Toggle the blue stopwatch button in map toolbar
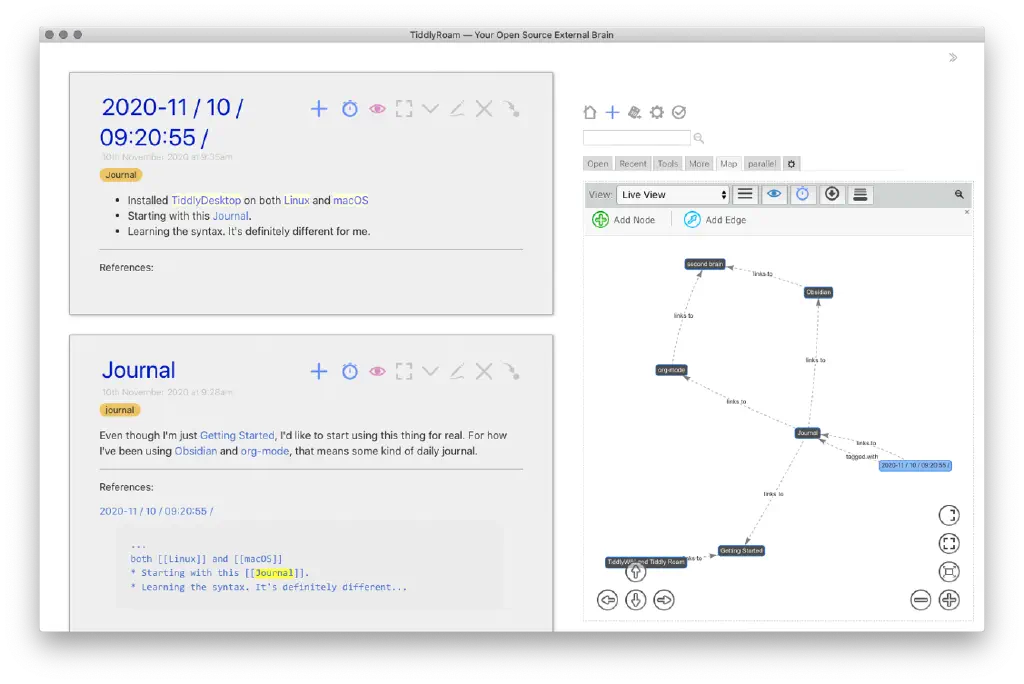Image resolution: width=1024 pixels, height=684 pixels. point(803,194)
